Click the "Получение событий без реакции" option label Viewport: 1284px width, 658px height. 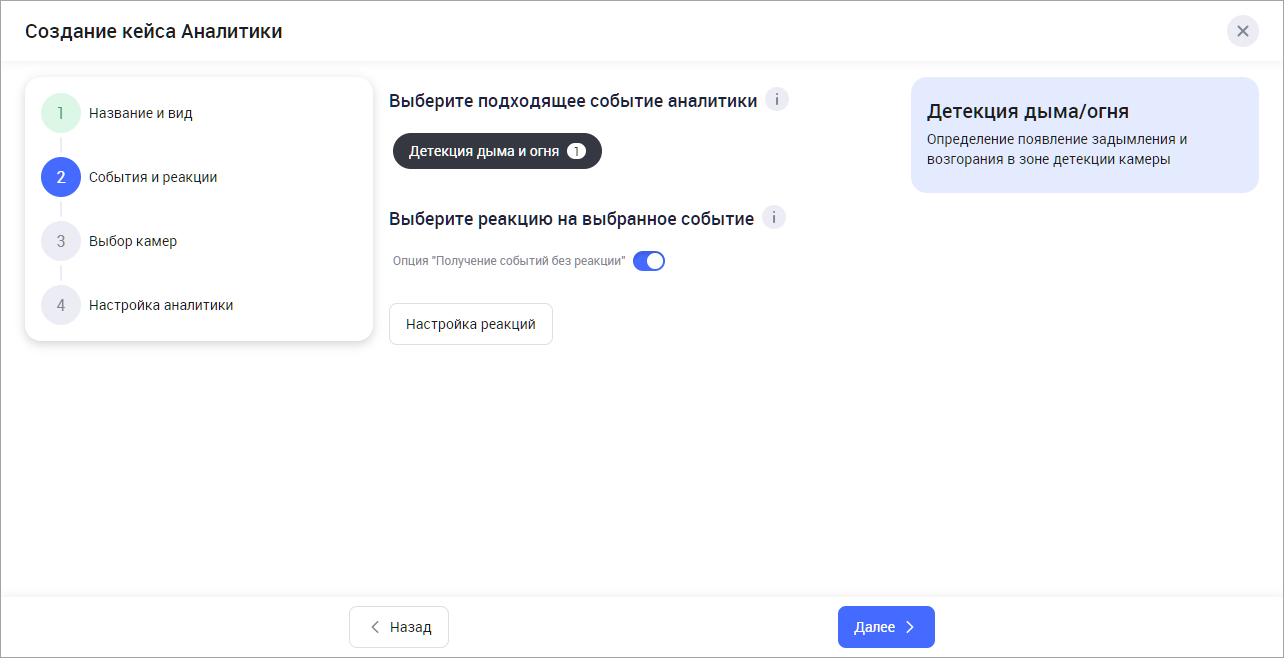(508, 261)
